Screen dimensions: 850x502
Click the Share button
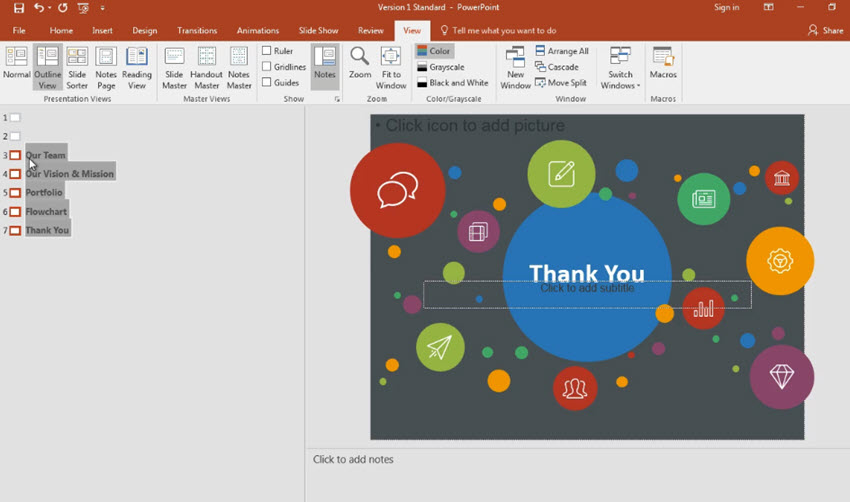pyautogui.click(x=826, y=30)
